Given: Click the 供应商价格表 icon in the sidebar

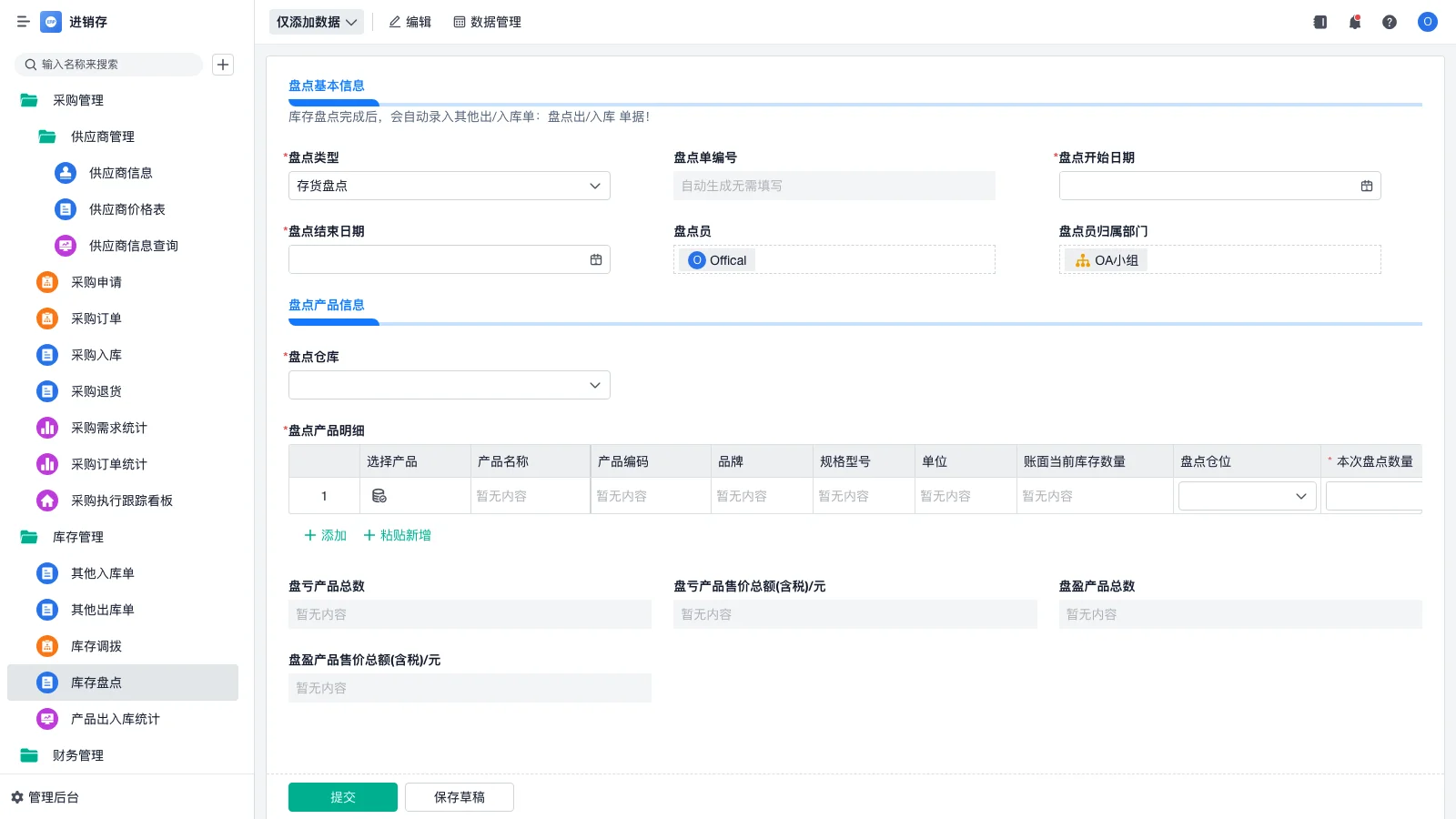Looking at the screenshot, I should (x=66, y=209).
